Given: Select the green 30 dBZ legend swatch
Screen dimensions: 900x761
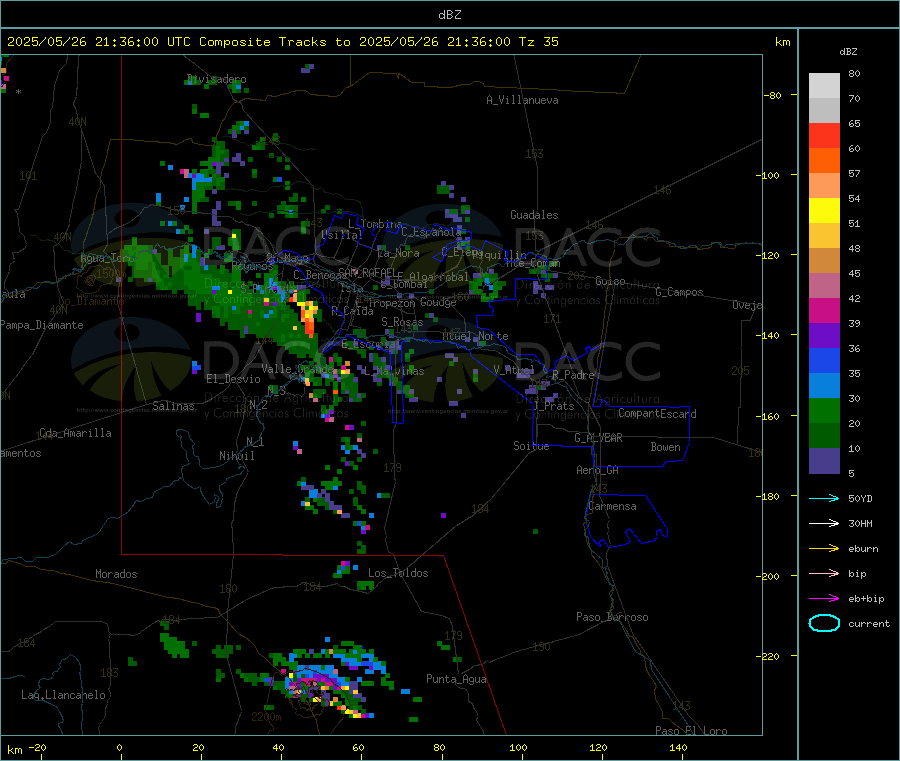Looking at the screenshot, I should coord(824,410).
